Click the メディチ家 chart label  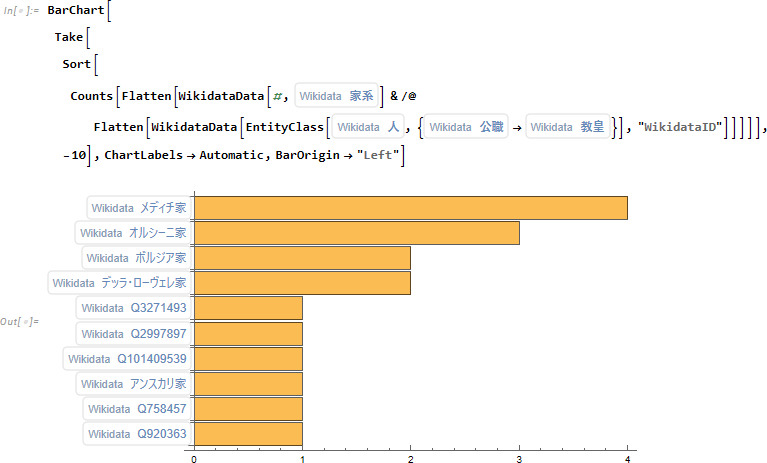(x=138, y=208)
